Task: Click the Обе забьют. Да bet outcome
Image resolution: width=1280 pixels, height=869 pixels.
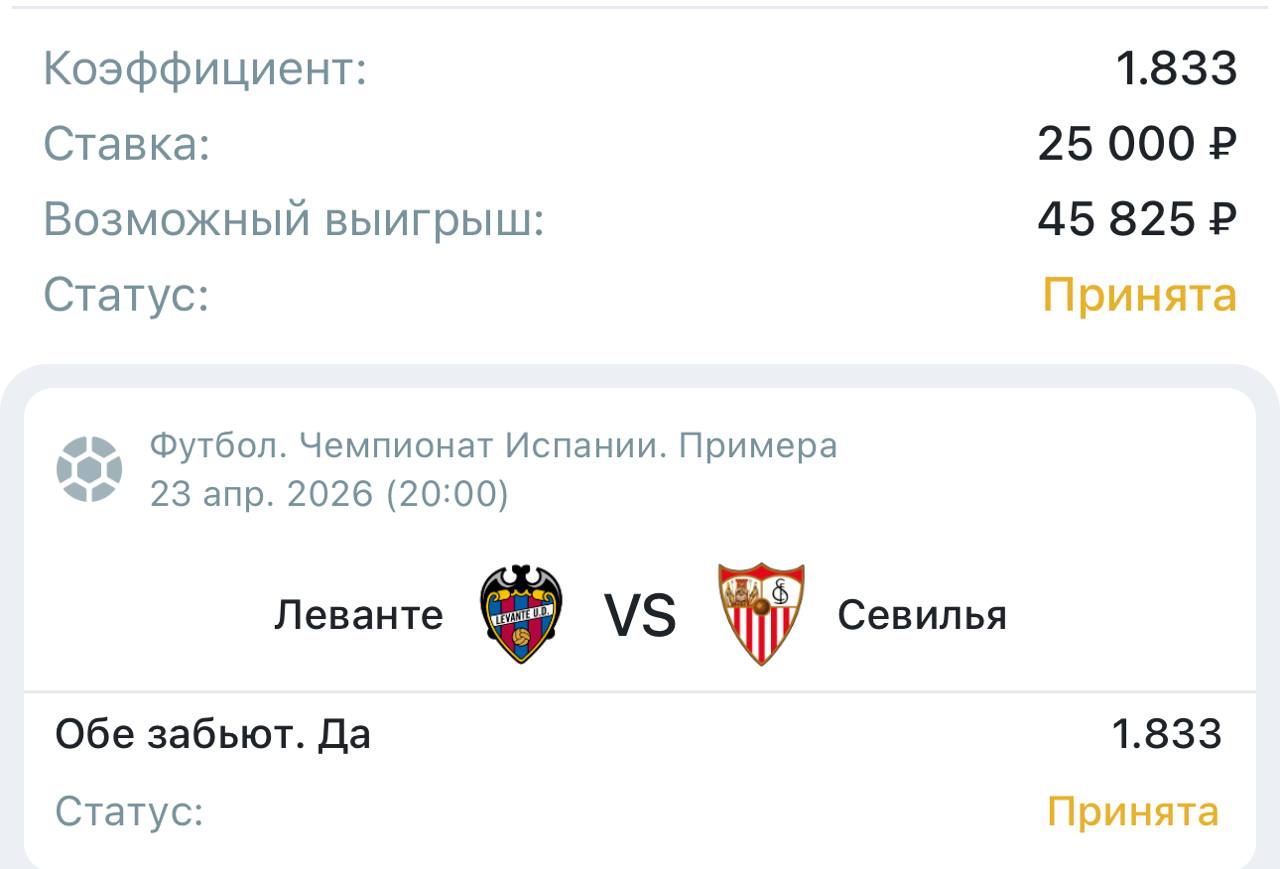Action: point(213,735)
